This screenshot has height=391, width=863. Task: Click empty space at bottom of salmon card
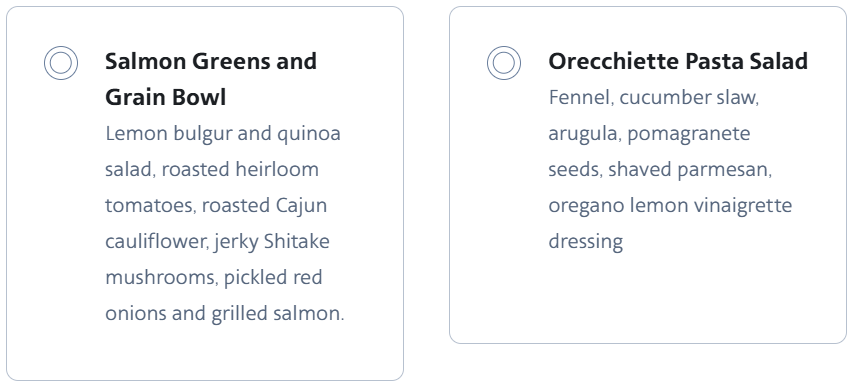205,354
